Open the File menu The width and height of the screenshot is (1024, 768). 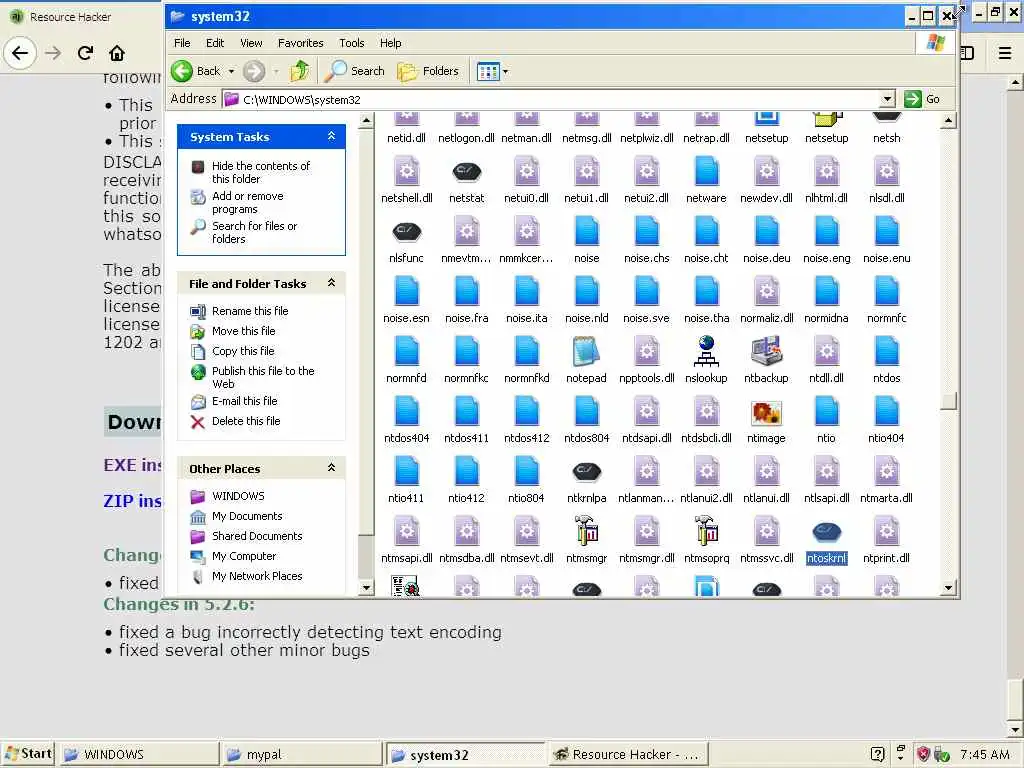point(182,43)
